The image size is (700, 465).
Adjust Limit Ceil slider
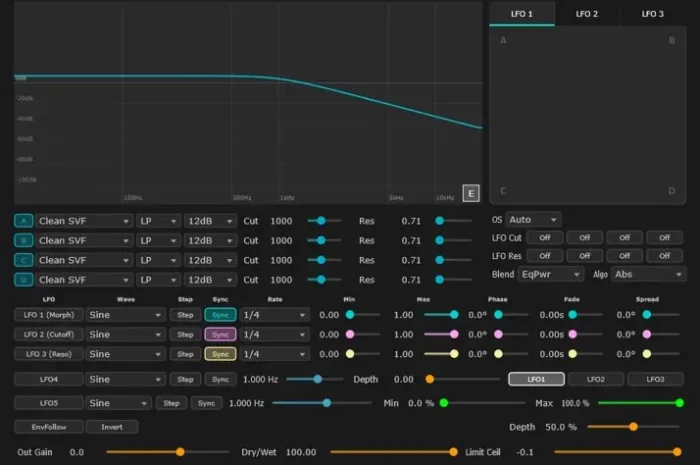618,452
